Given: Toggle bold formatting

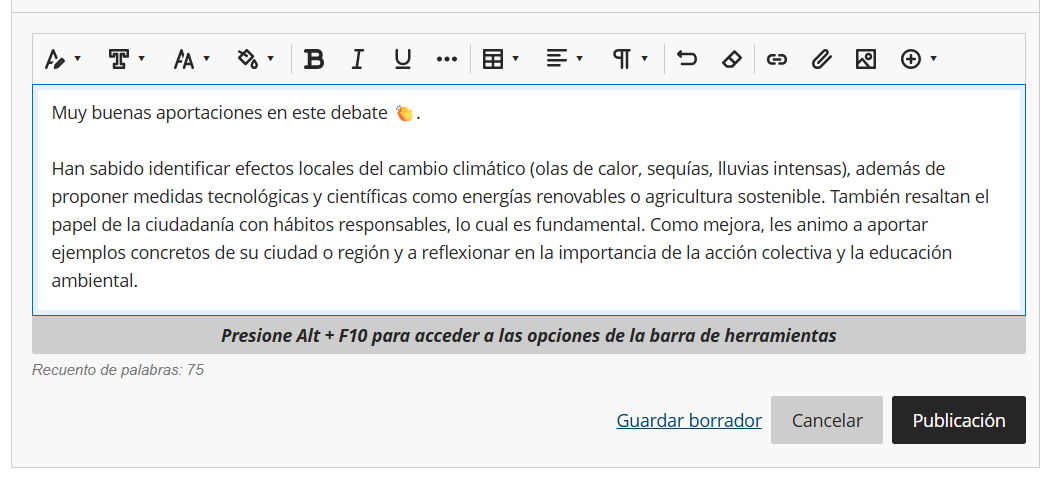Looking at the screenshot, I should [314, 60].
